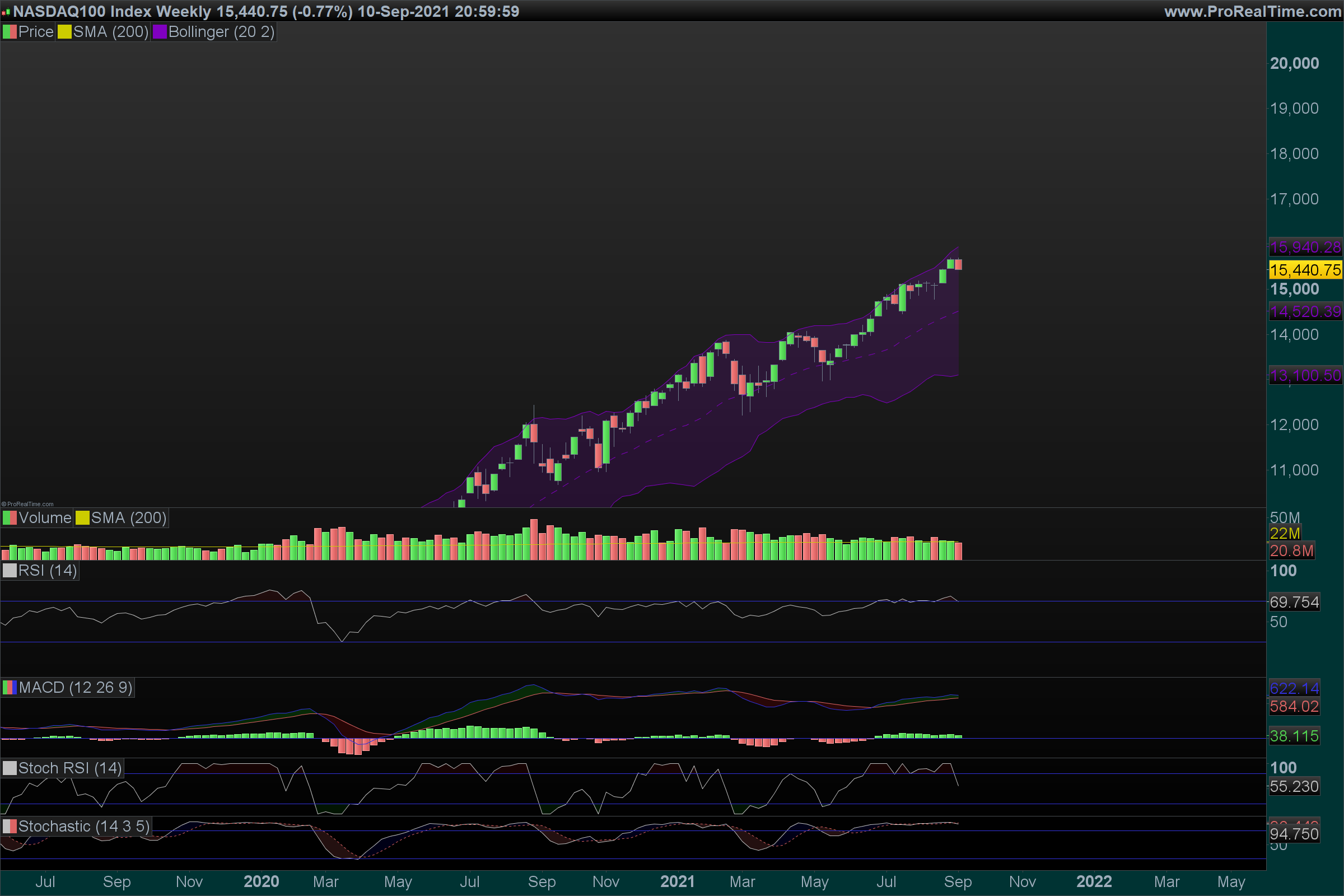The image size is (1344, 896).
Task: Open the www.ProRealTime.com link at top right
Action: [x=1253, y=11]
